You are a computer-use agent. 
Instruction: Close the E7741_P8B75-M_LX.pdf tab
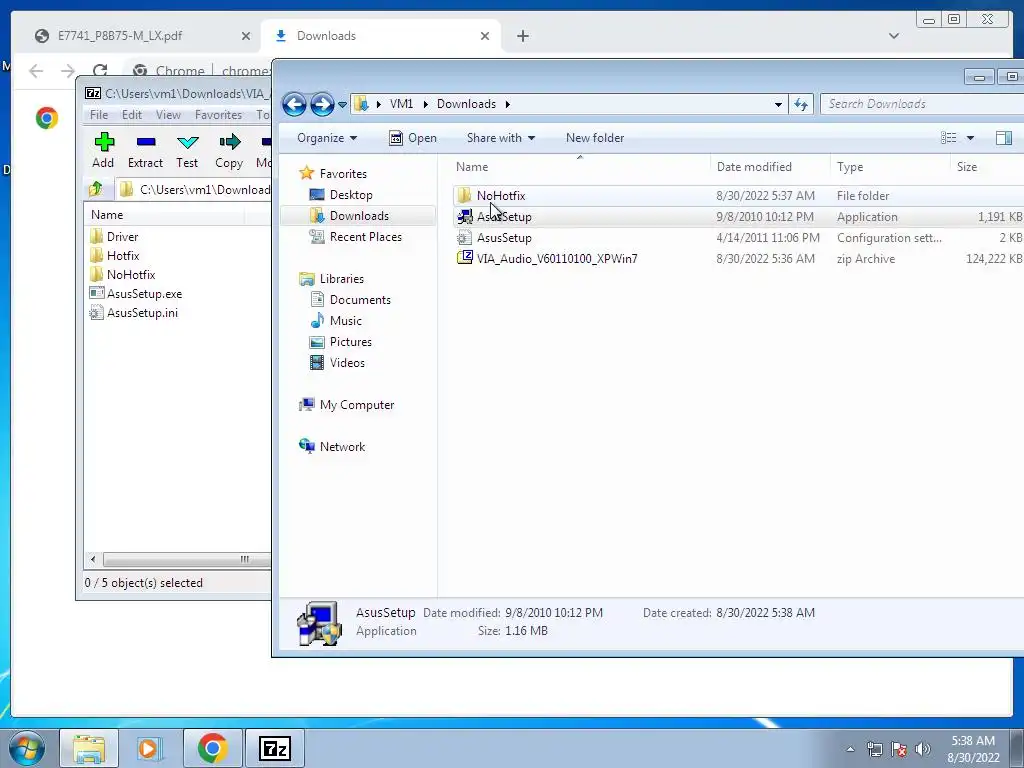(246, 36)
